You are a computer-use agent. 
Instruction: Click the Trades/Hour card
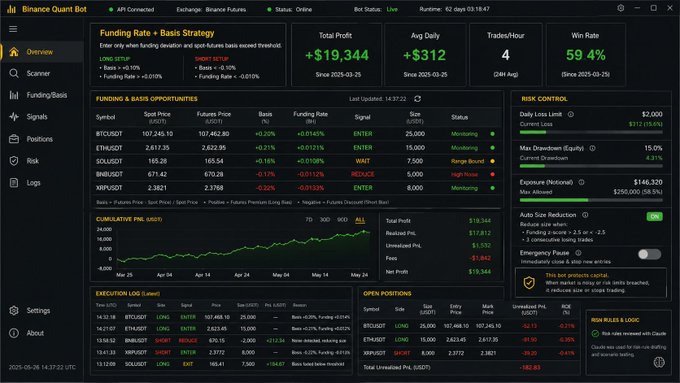506,55
